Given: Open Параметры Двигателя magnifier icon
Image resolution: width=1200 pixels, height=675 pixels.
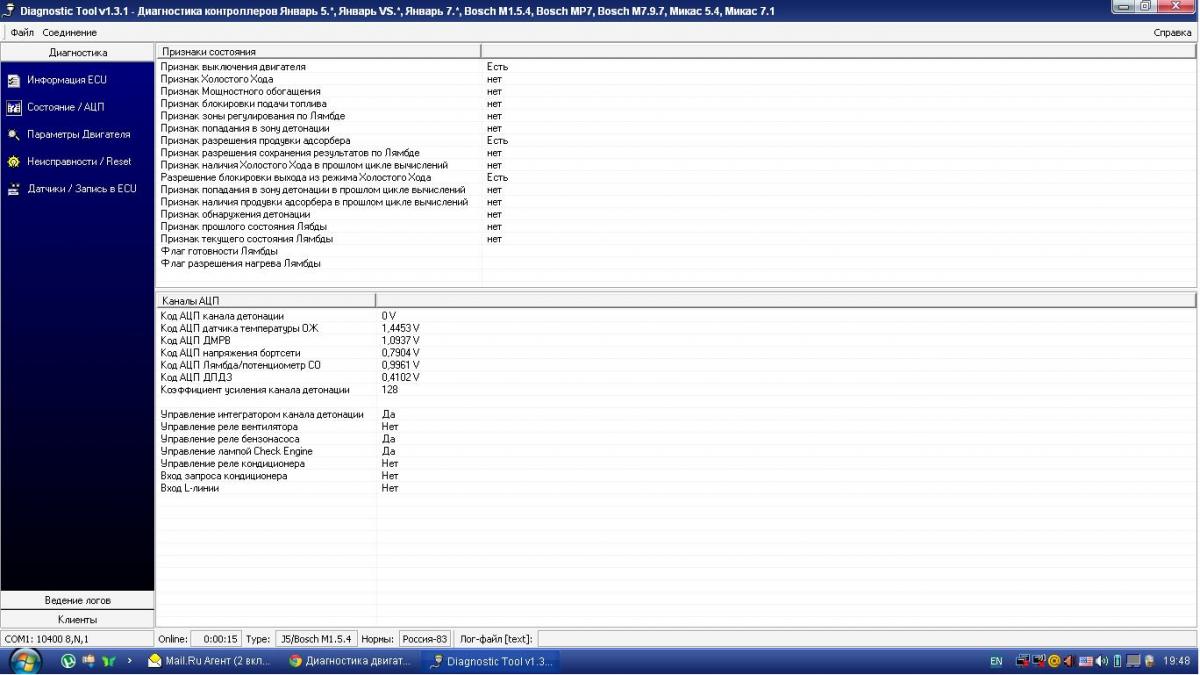Looking at the screenshot, I should pos(14,134).
